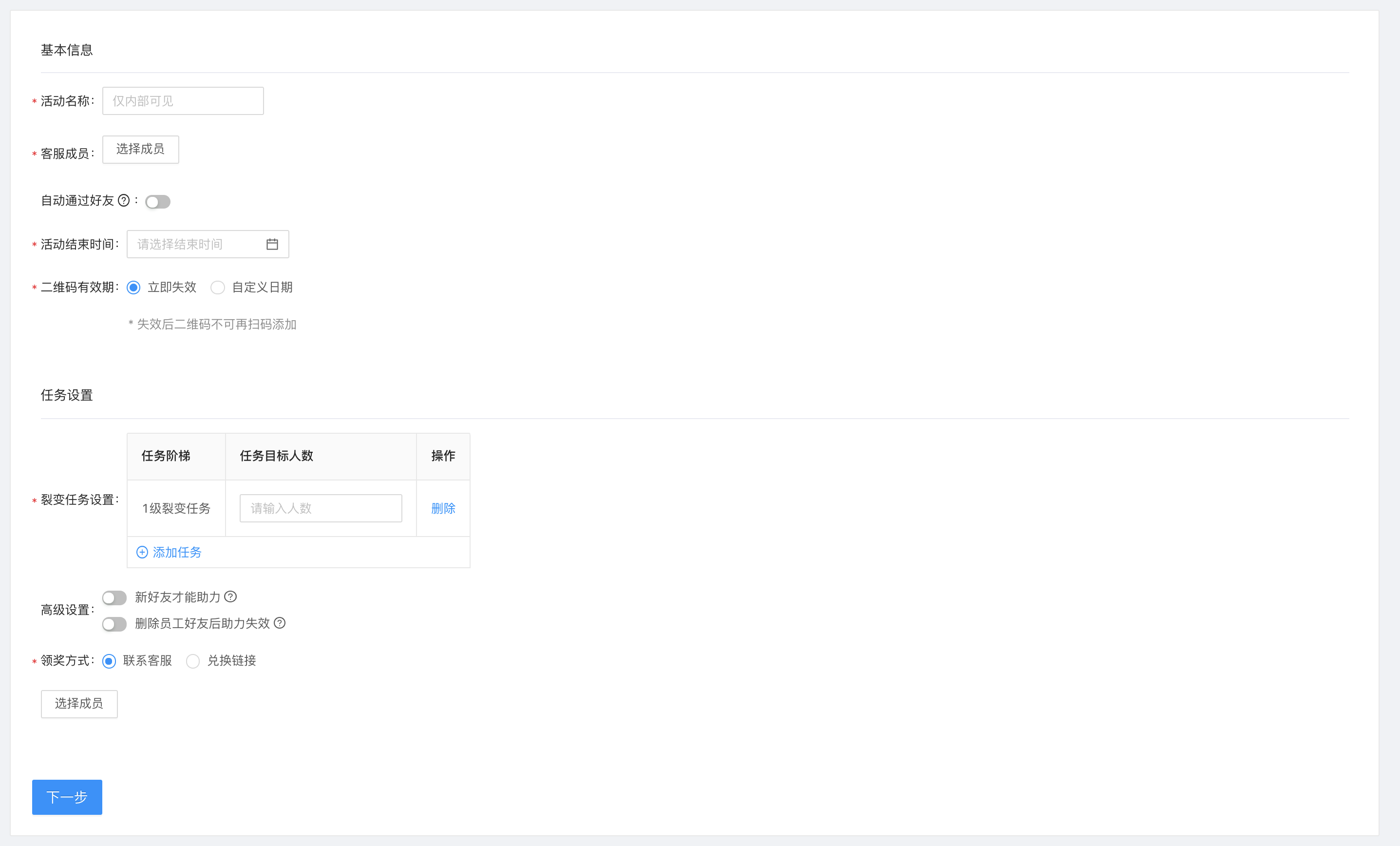Click the help icon after 新好友才能助力
The width and height of the screenshot is (1400, 846).
pyautogui.click(x=230, y=596)
